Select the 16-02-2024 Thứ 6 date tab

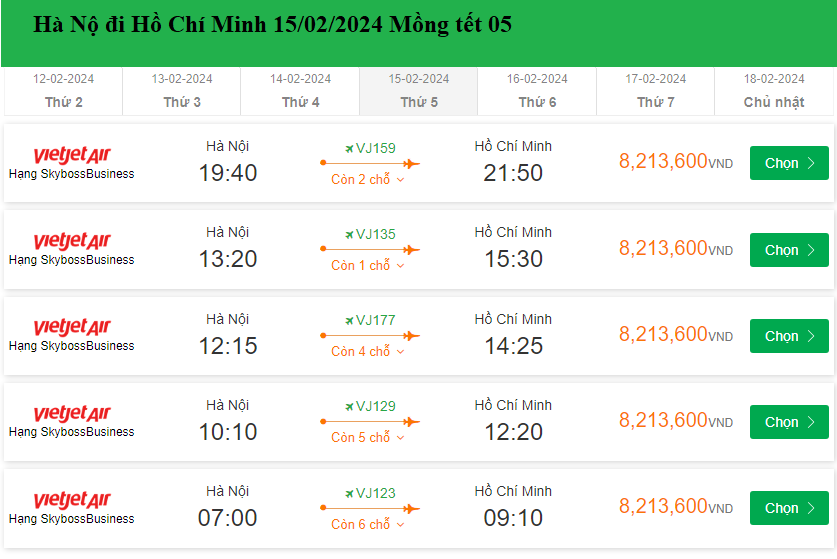click(x=537, y=91)
